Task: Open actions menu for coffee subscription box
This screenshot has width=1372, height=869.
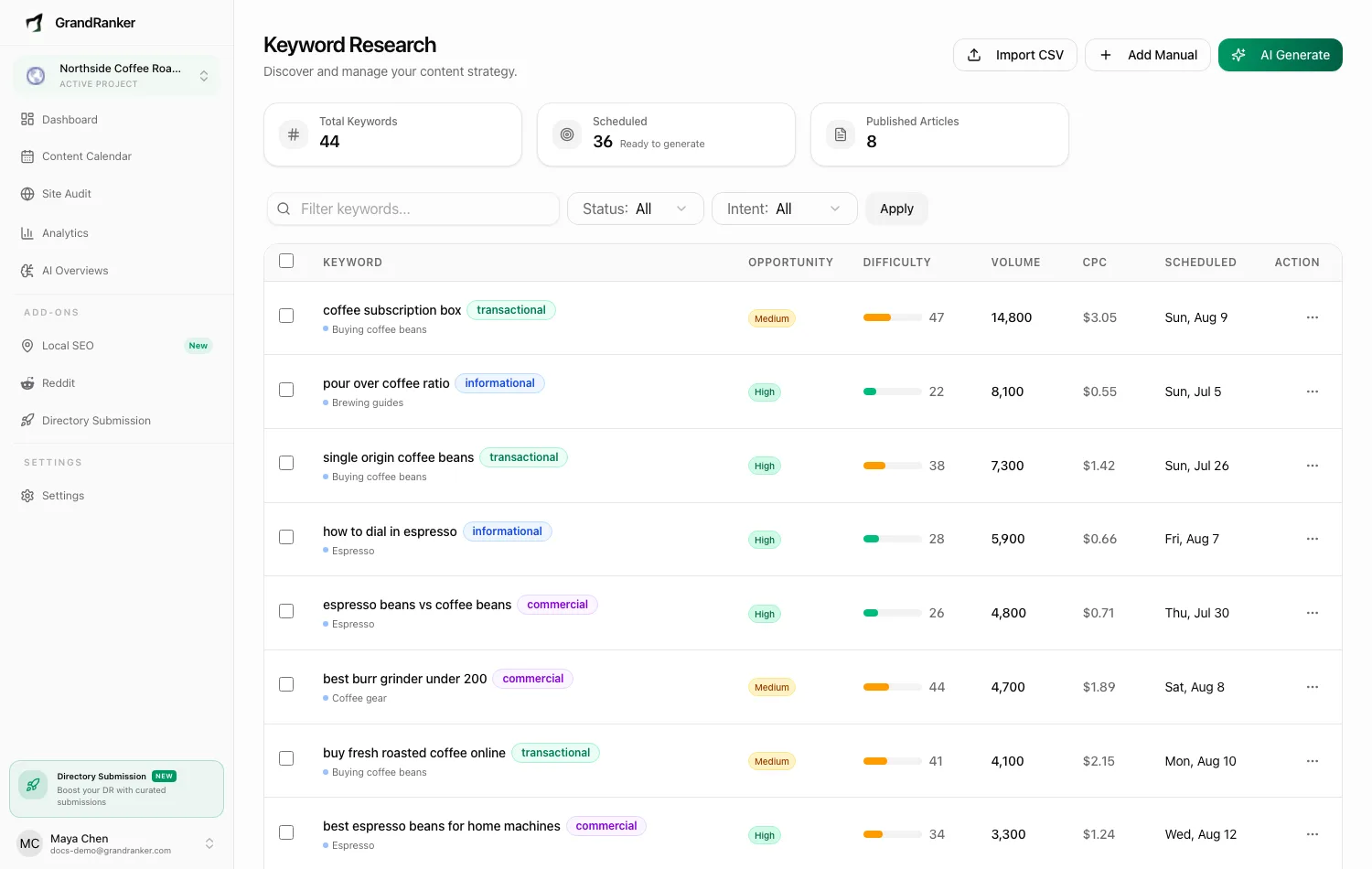Action: point(1313,317)
